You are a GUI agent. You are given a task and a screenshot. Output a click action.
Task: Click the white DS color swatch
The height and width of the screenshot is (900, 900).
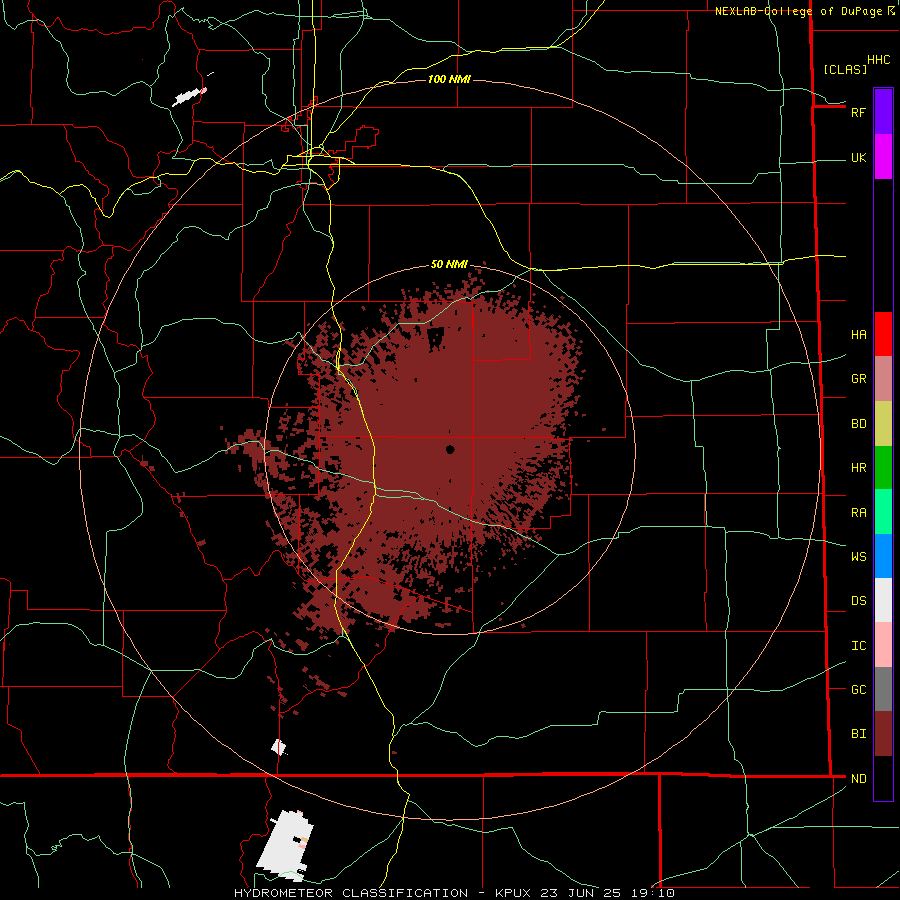click(883, 600)
